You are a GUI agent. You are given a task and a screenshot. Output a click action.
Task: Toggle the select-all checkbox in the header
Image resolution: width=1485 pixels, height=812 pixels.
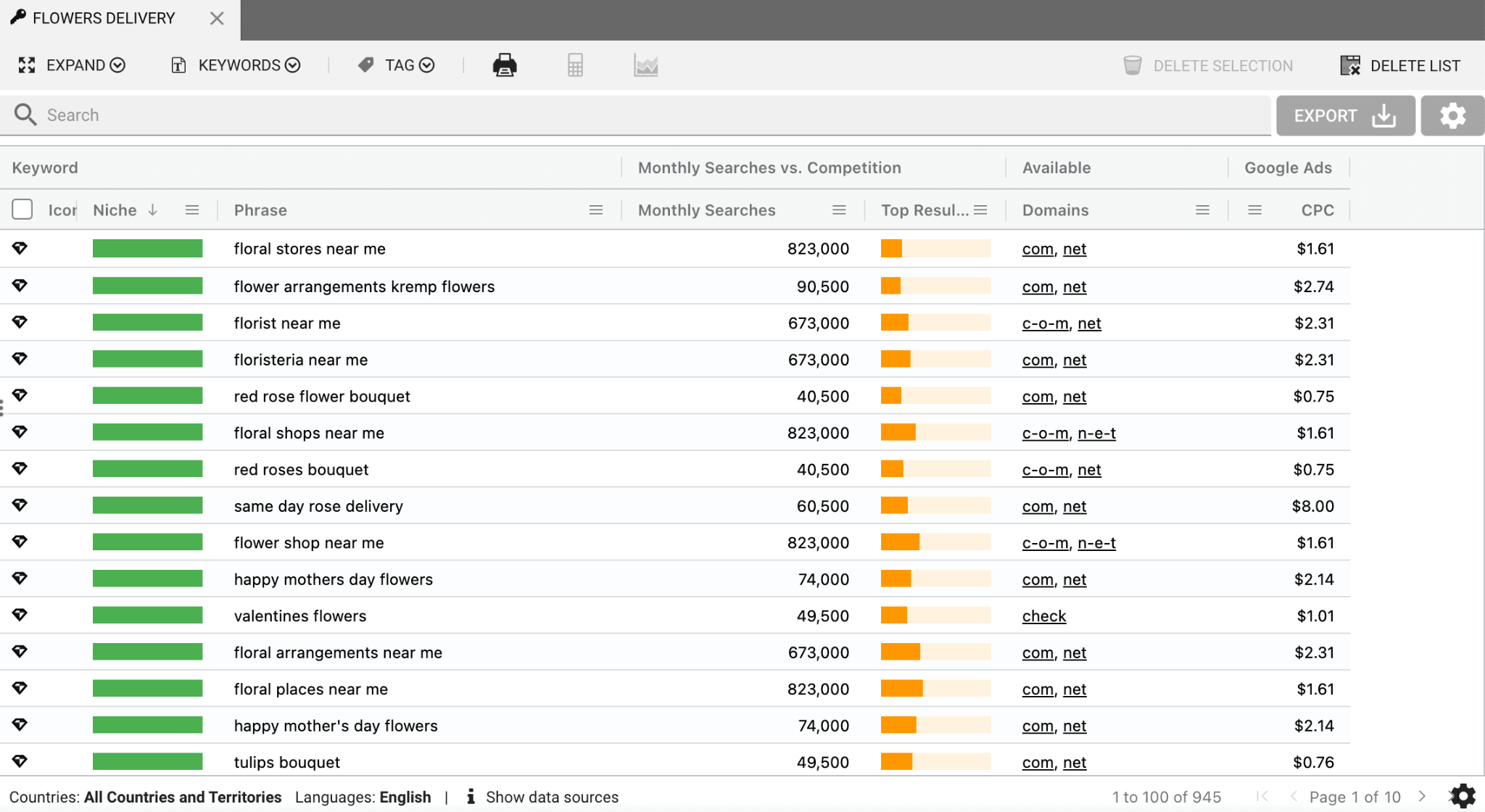coord(22,209)
